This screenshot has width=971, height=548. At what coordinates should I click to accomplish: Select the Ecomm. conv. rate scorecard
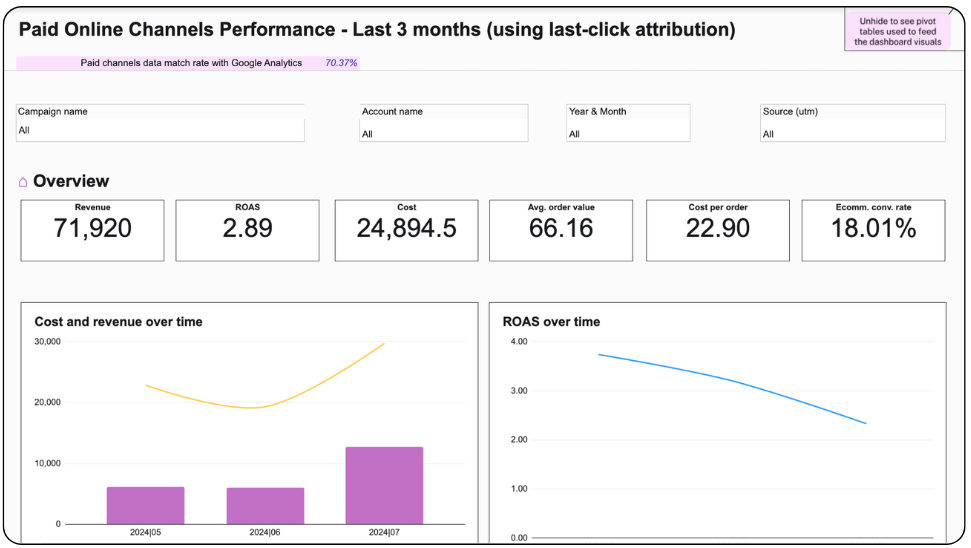(x=874, y=230)
